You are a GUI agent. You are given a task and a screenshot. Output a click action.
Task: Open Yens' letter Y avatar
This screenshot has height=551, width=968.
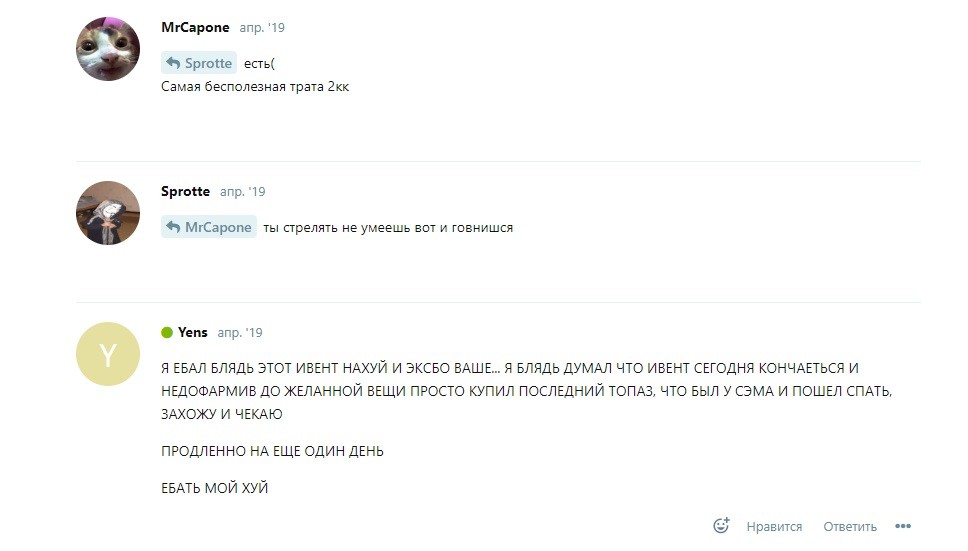108,354
